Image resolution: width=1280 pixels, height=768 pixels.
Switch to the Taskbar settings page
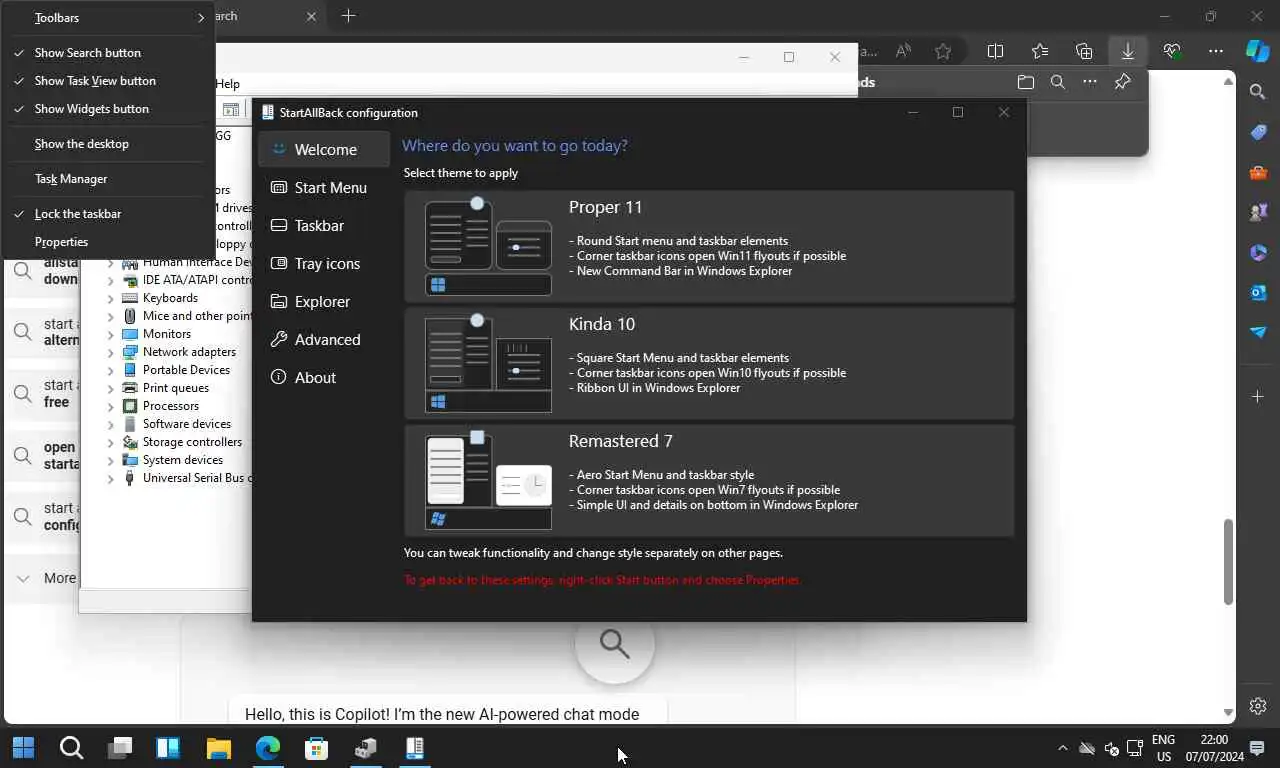[323, 226]
